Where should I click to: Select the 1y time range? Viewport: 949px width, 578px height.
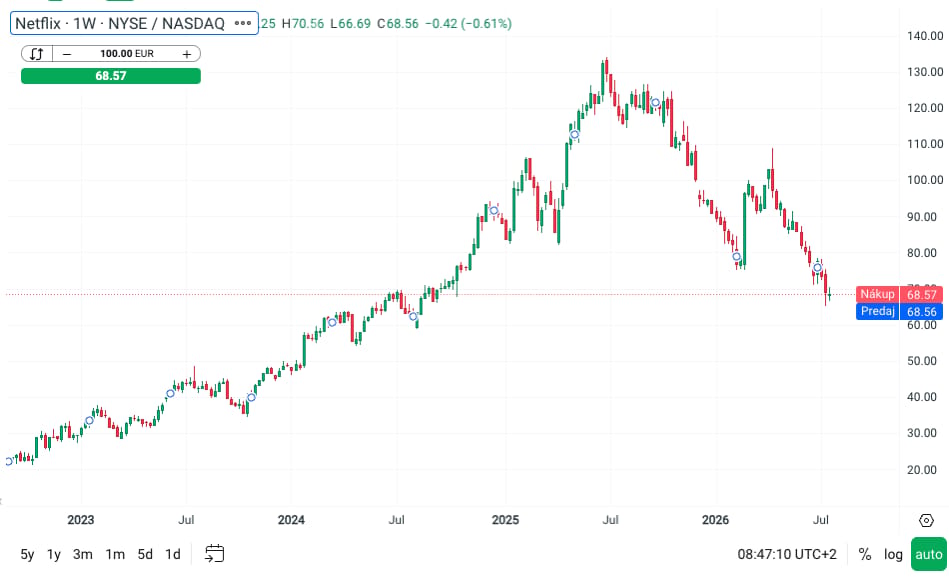pyautogui.click(x=54, y=554)
